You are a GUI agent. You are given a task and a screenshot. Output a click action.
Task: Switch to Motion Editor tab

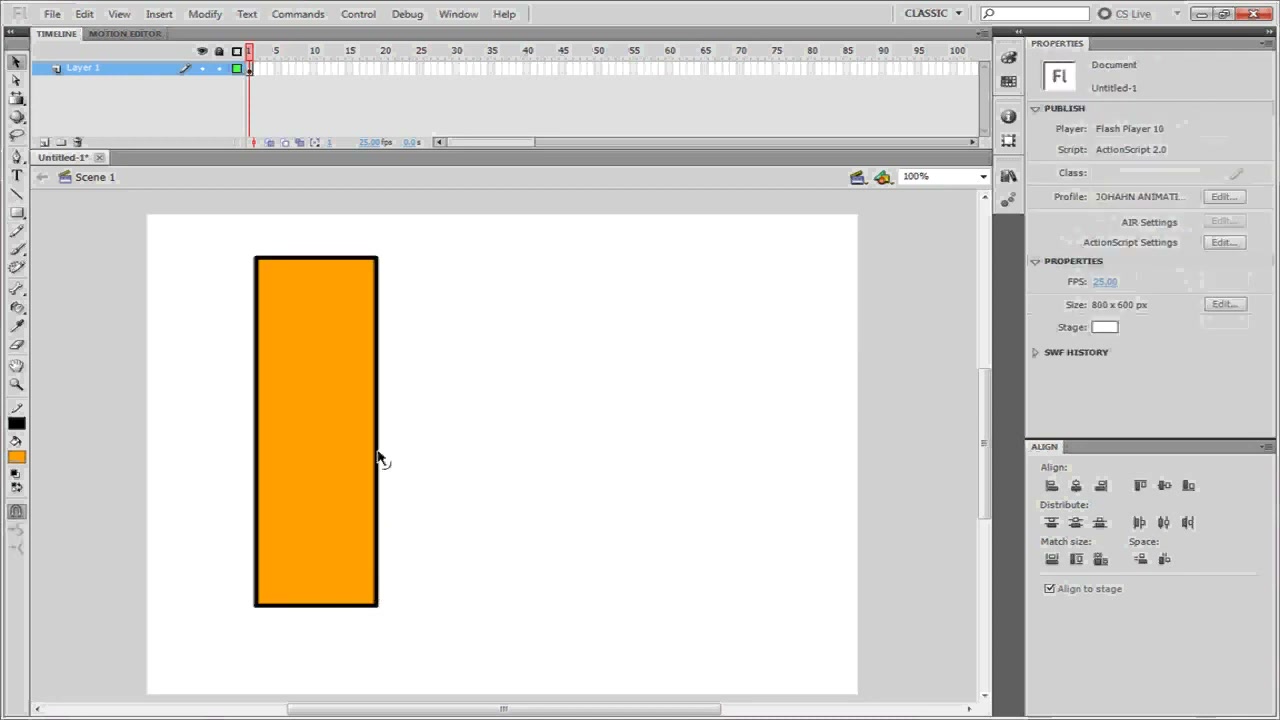[x=125, y=34]
